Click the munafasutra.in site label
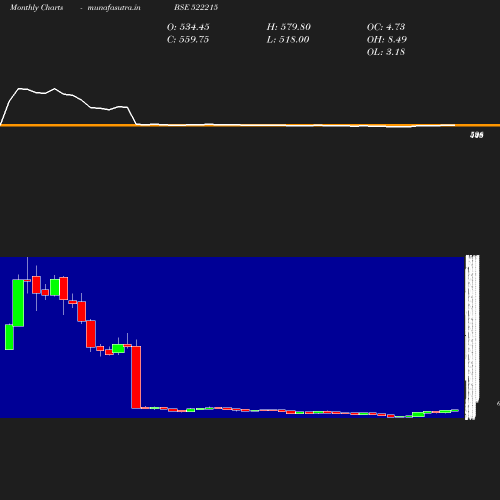500x500 pixels. (114, 7)
